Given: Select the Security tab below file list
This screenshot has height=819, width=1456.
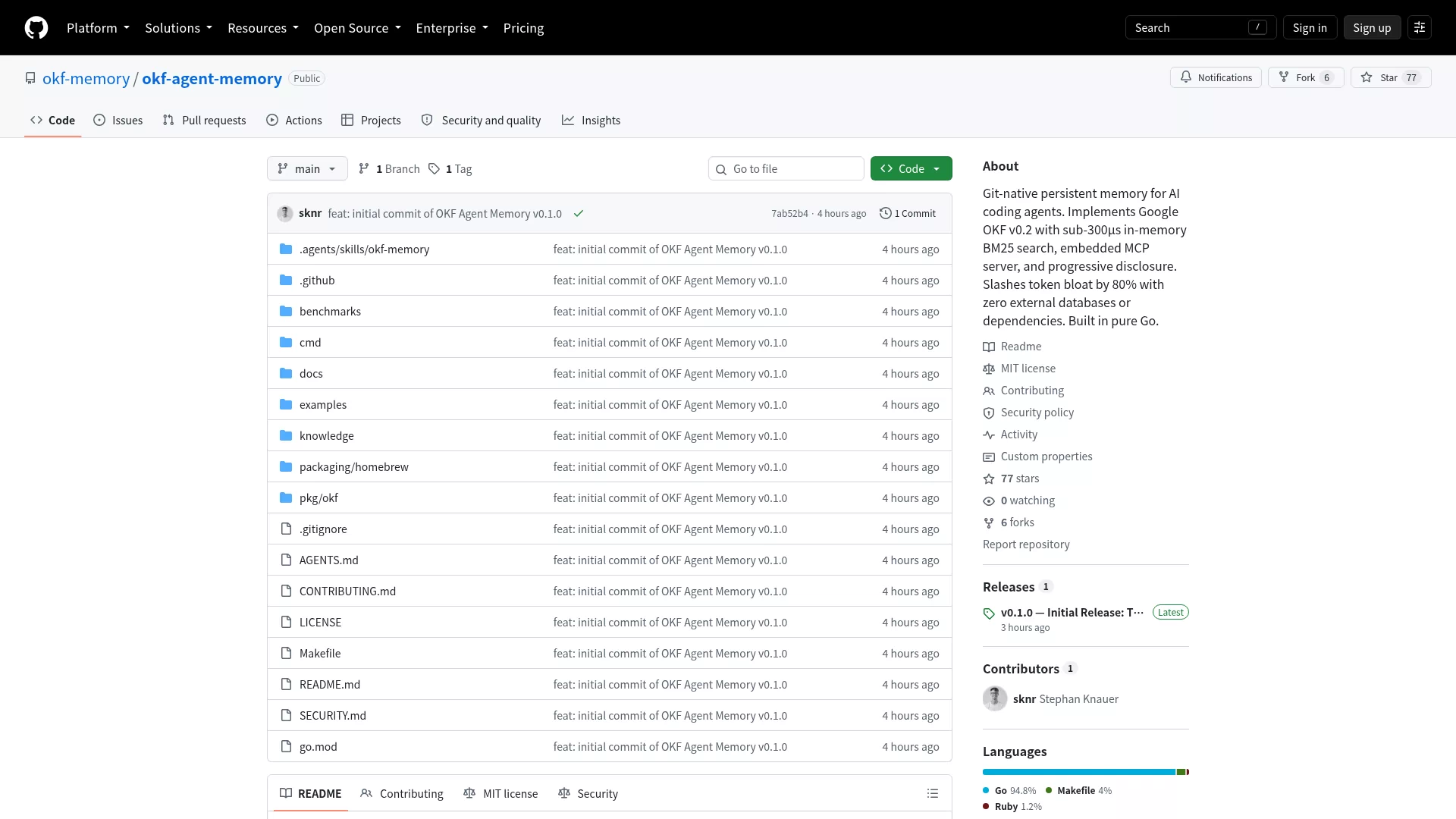Looking at the screenshot, I should [588, 793].
